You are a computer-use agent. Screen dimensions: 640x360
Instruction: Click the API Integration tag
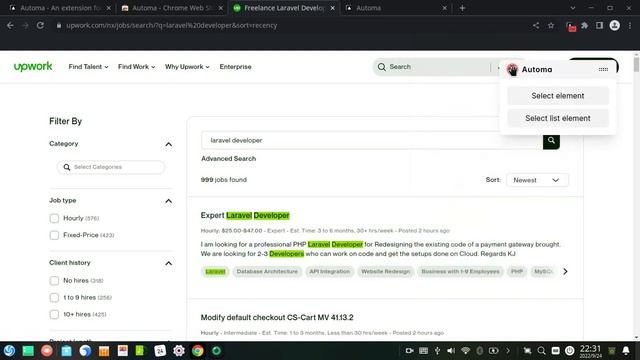[329, 271]
